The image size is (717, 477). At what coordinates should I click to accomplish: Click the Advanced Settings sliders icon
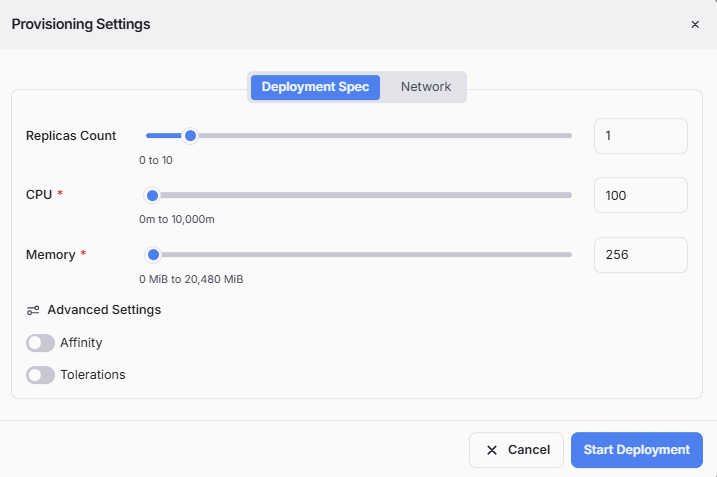[33, 311]
